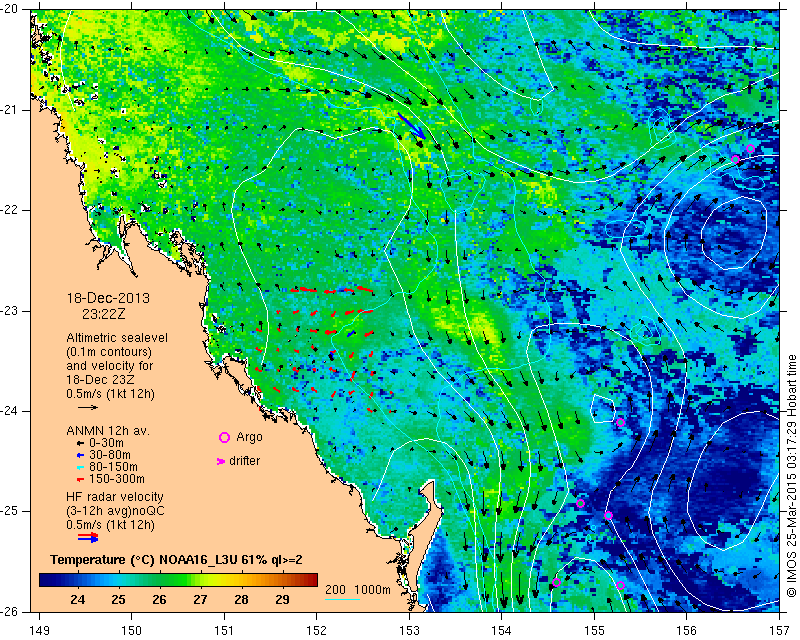Click the latitude axis label "-26"
Image resolution: width=800 pixels, height=640 pixels.
9,611
